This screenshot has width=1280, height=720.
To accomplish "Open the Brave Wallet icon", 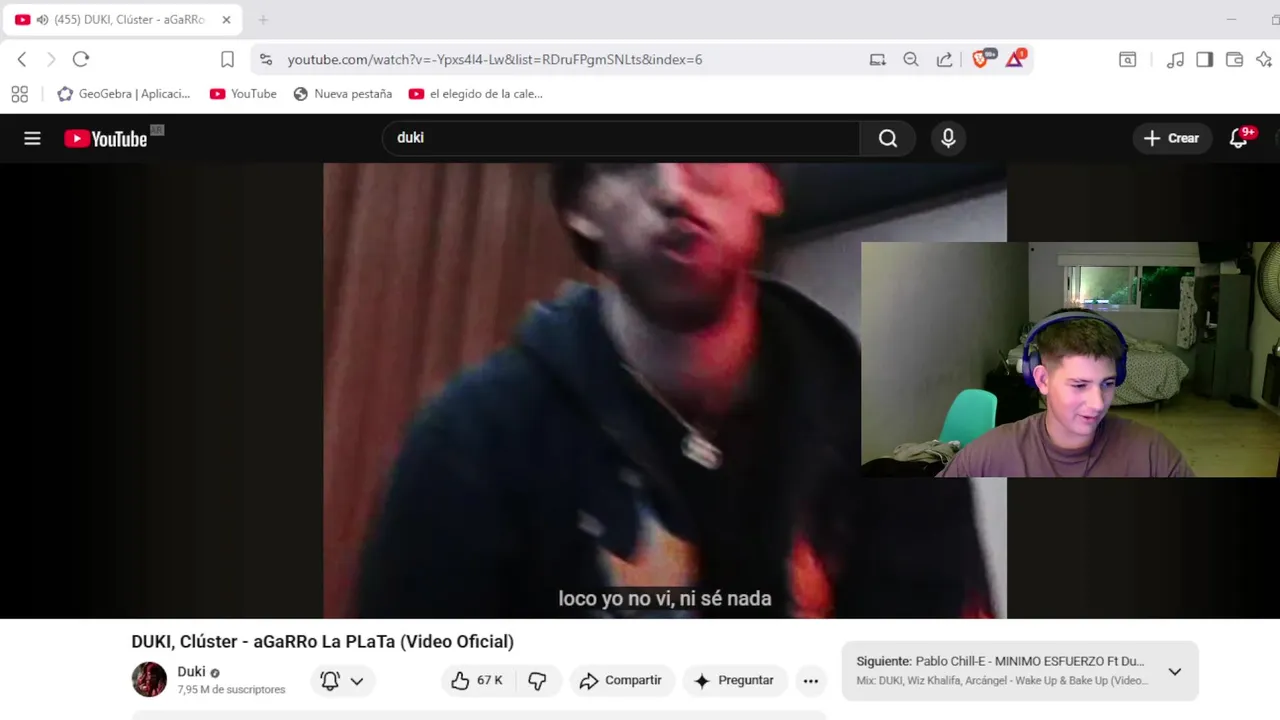I will (1234, 60).
